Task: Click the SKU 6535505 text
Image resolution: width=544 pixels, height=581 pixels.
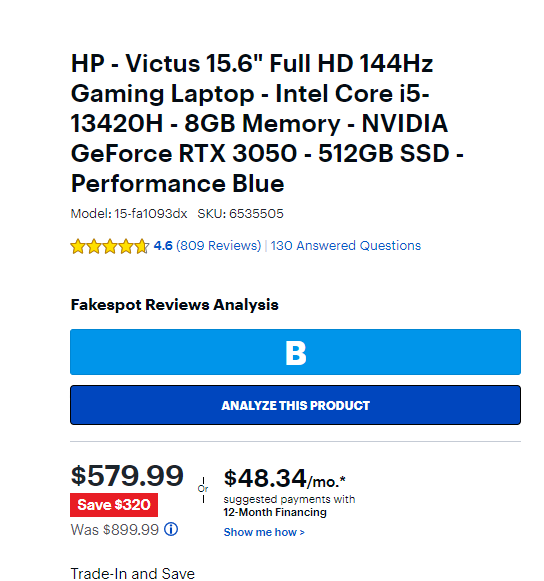Action: coord(241,214)
